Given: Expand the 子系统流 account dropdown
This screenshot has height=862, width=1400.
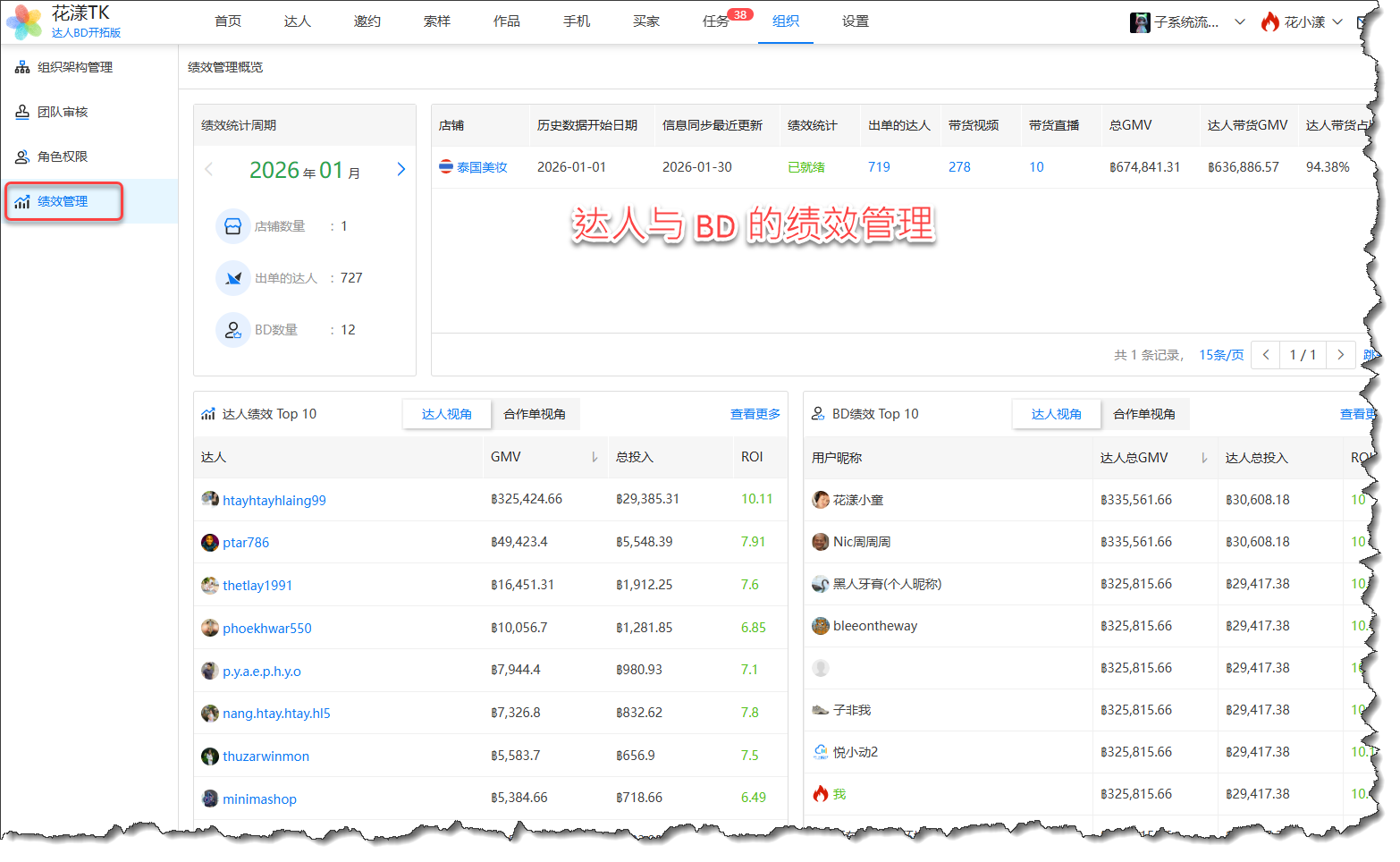Looking at the screenshot, I should point(1239,22).
